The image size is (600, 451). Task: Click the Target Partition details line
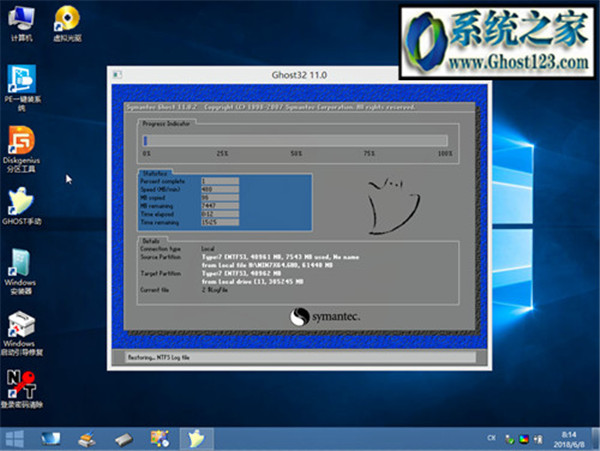pyautogui.click(x=241, y=274)
